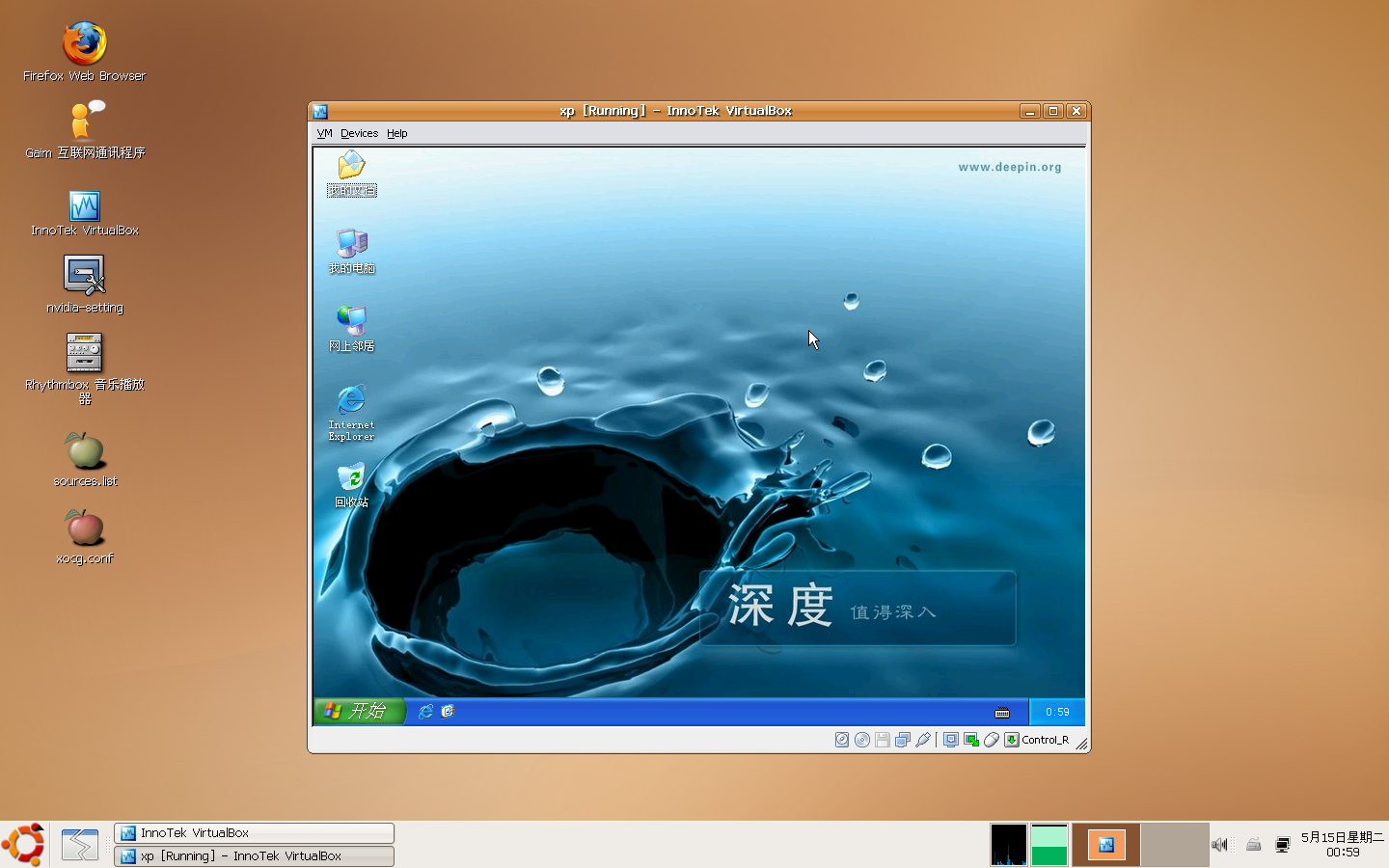Image resolution: width=1389 pixels, height=868 pixels.
Task: Click mouse integration indicator in status bar
Action: (x=992, y=740)
